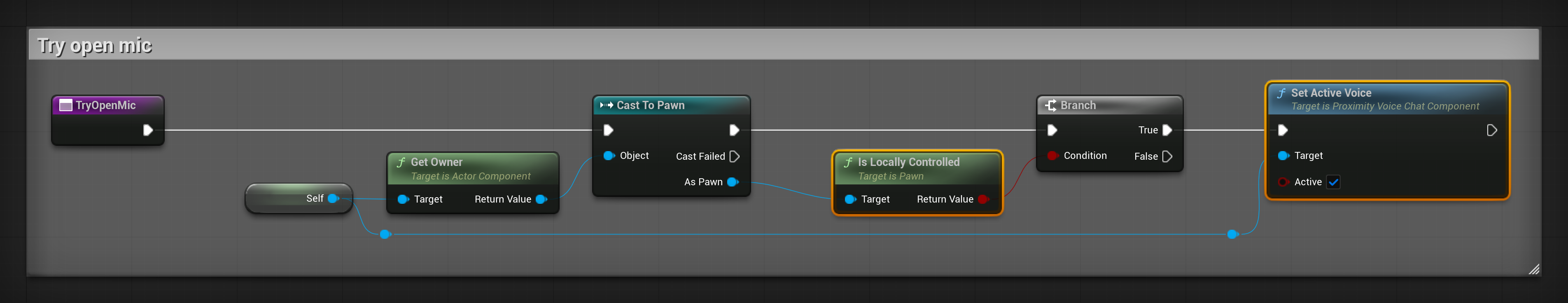The height and width of the screenshot is (303, 1568).
Task: Select the Branch node header
Action: (x=1110, y=105)
